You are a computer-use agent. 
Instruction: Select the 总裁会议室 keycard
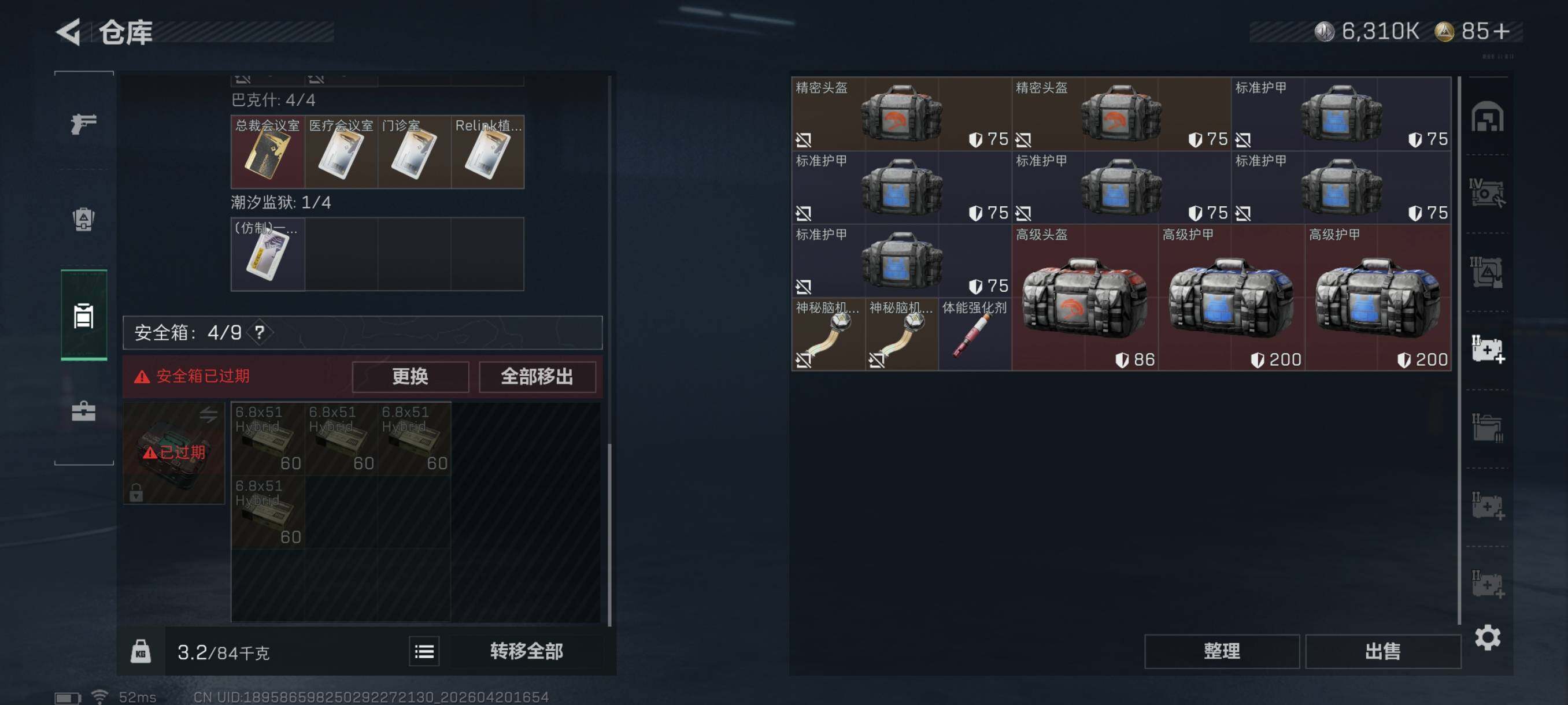click(x=268, y=151)
